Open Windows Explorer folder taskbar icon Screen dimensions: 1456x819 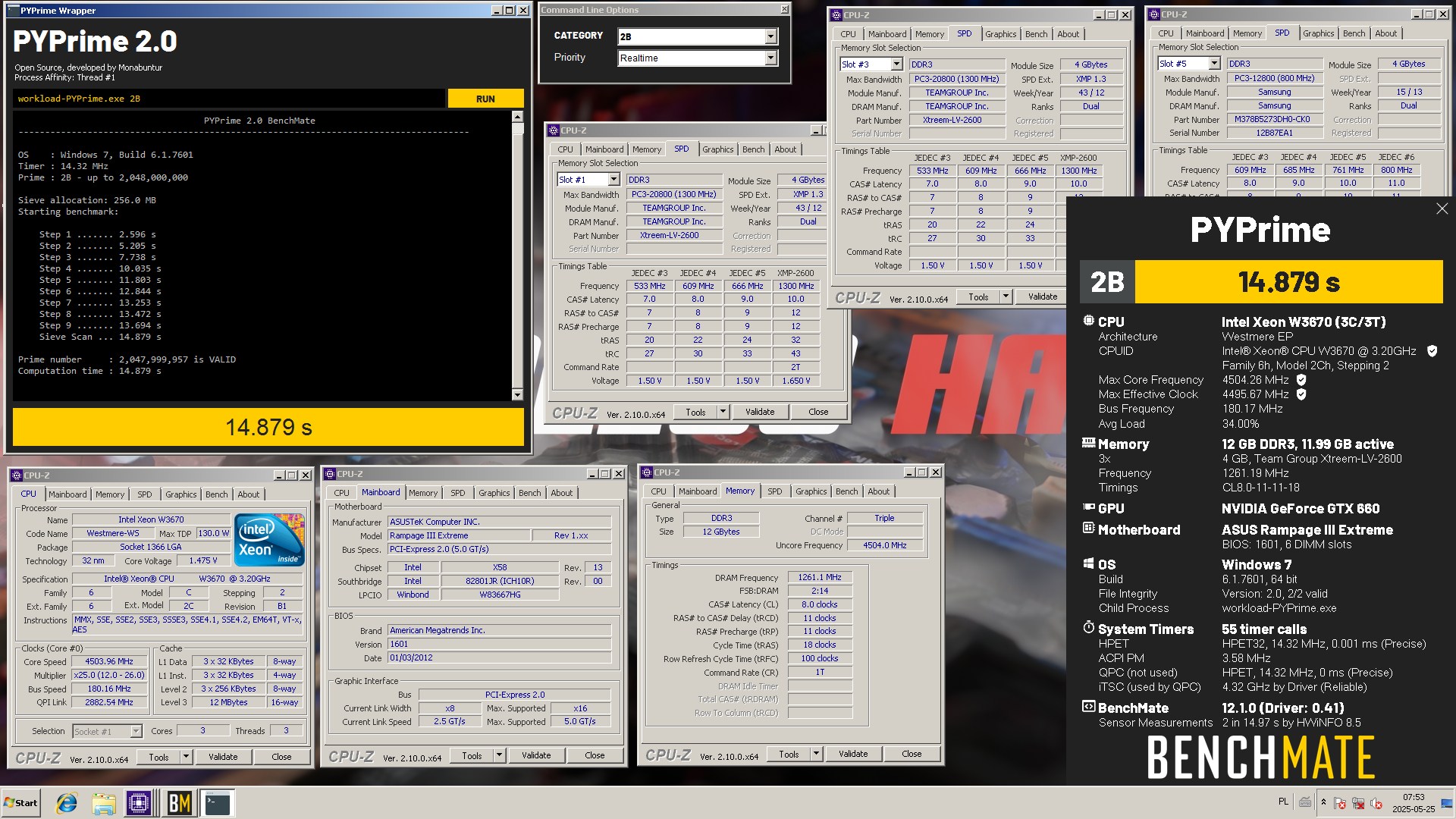[x=104, y=803]
